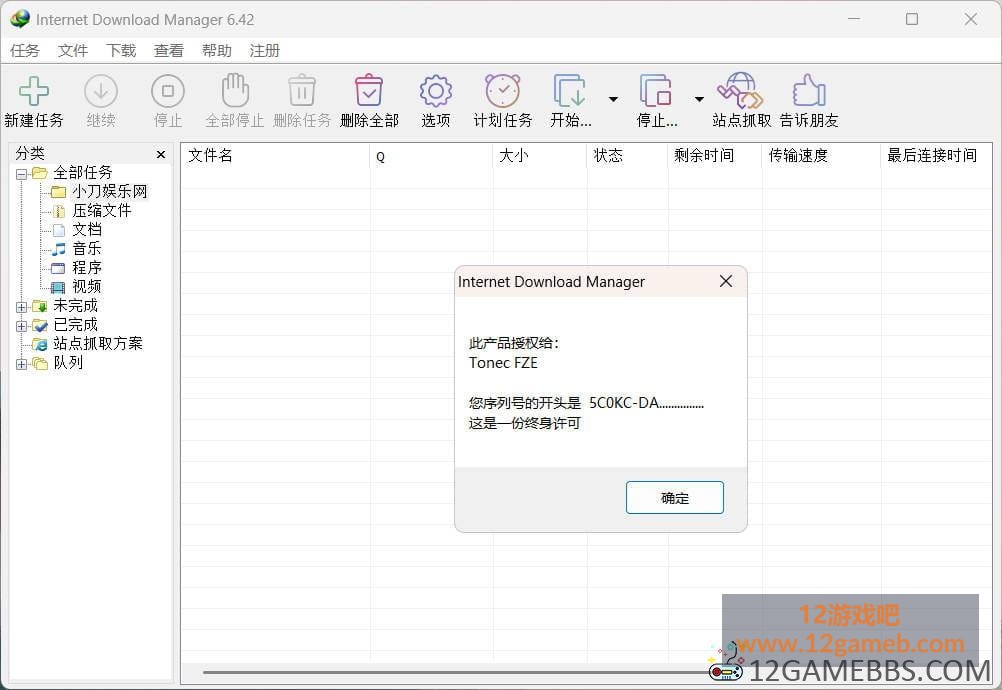
Task: Select the 文档 category
Action: pos(87,229)
